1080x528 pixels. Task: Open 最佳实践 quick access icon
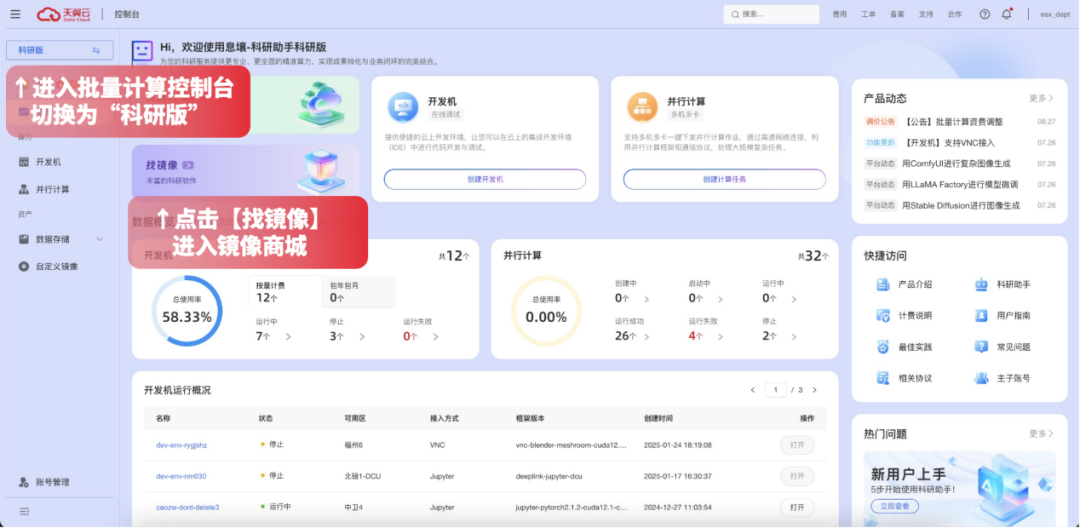883,347
